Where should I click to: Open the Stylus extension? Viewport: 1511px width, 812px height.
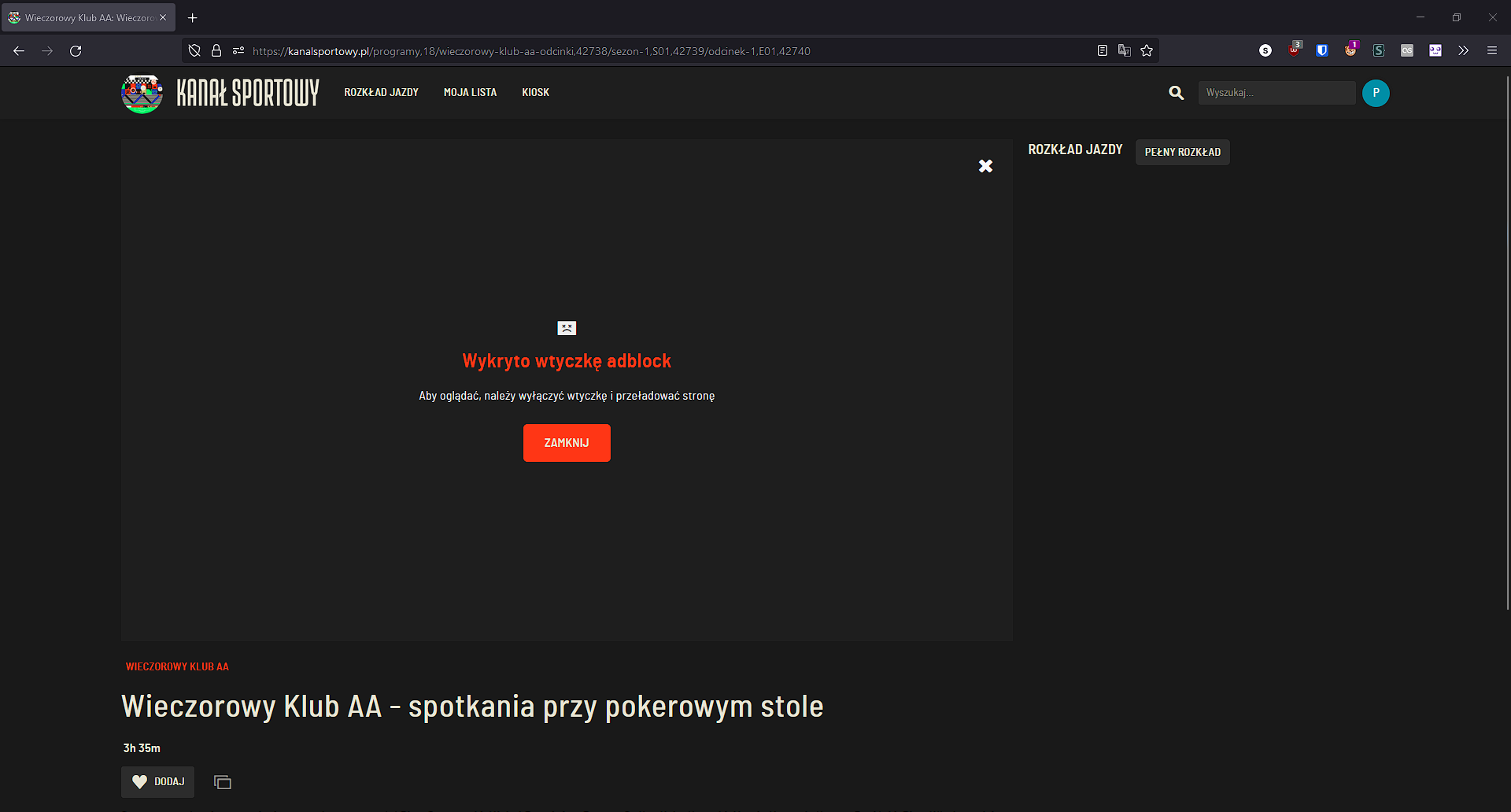point(1378,50)
